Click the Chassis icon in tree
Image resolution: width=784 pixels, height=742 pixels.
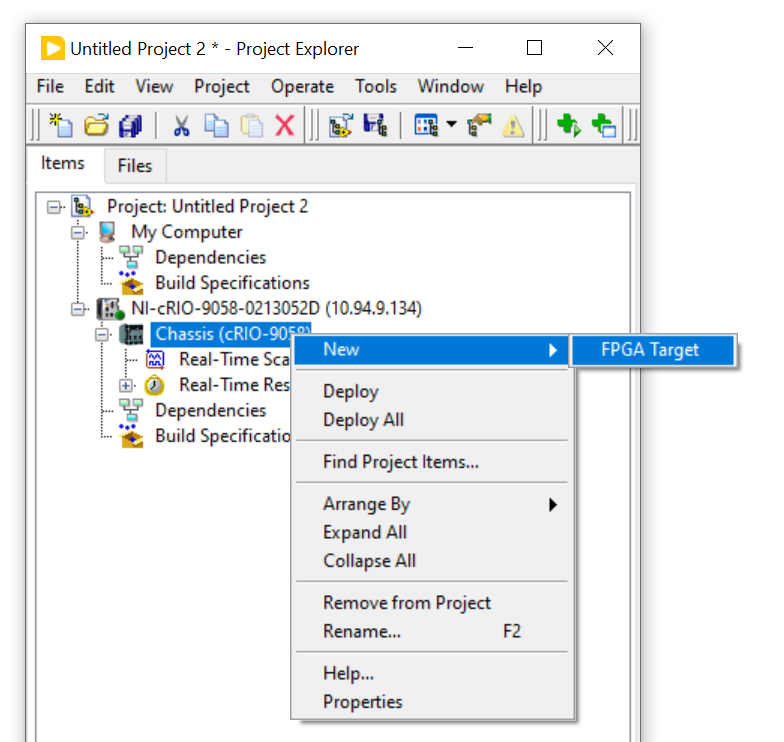tap(132, 334)
